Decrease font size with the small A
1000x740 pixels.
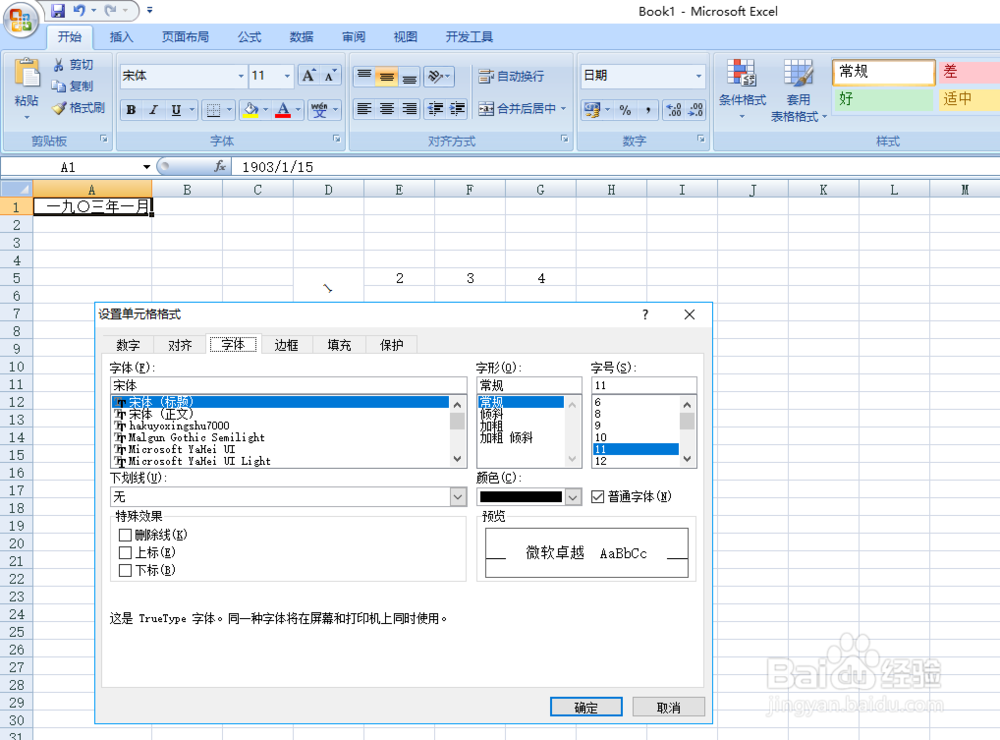coord(330,76)
